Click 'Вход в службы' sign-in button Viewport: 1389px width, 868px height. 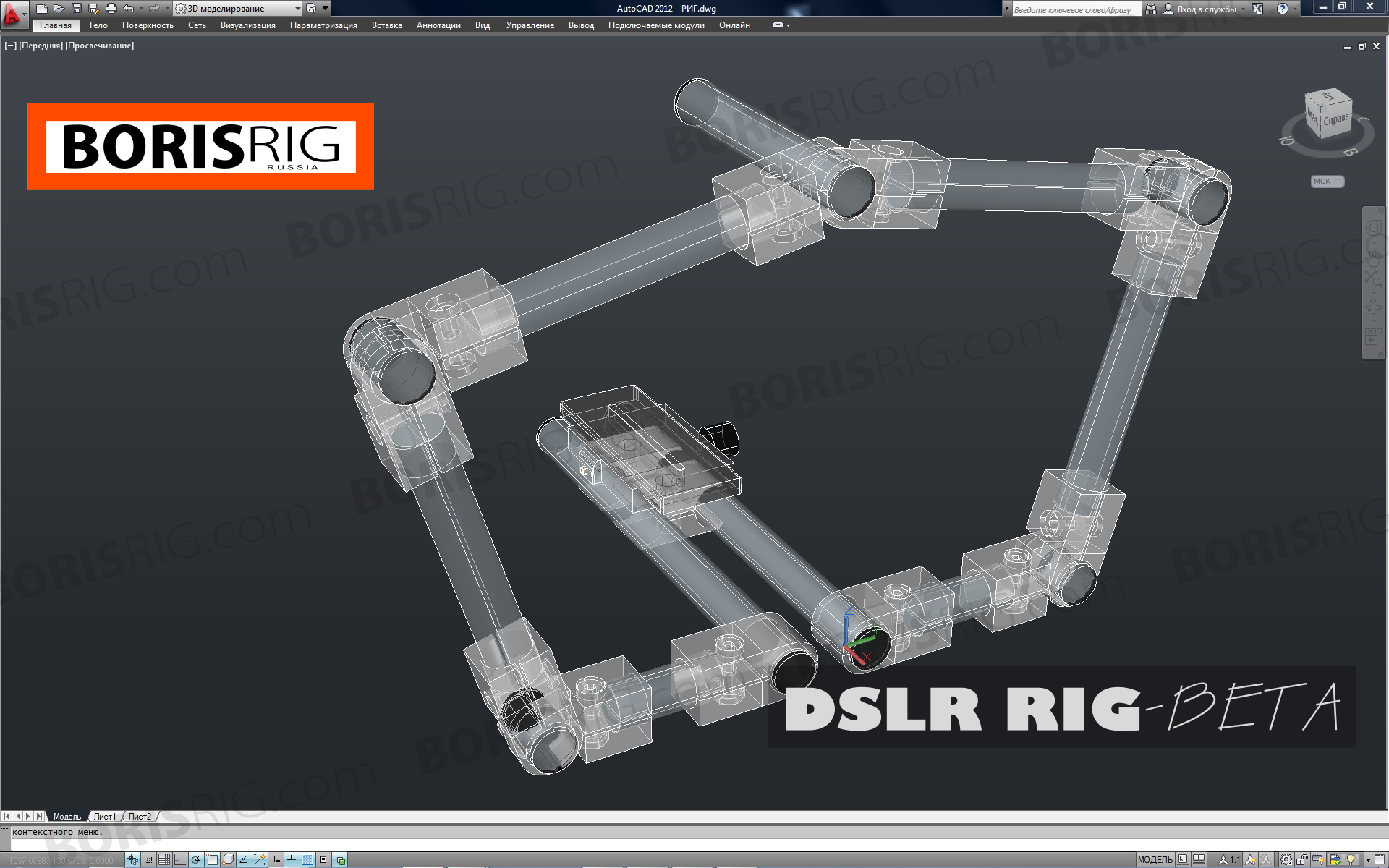tap(1199, 9)
